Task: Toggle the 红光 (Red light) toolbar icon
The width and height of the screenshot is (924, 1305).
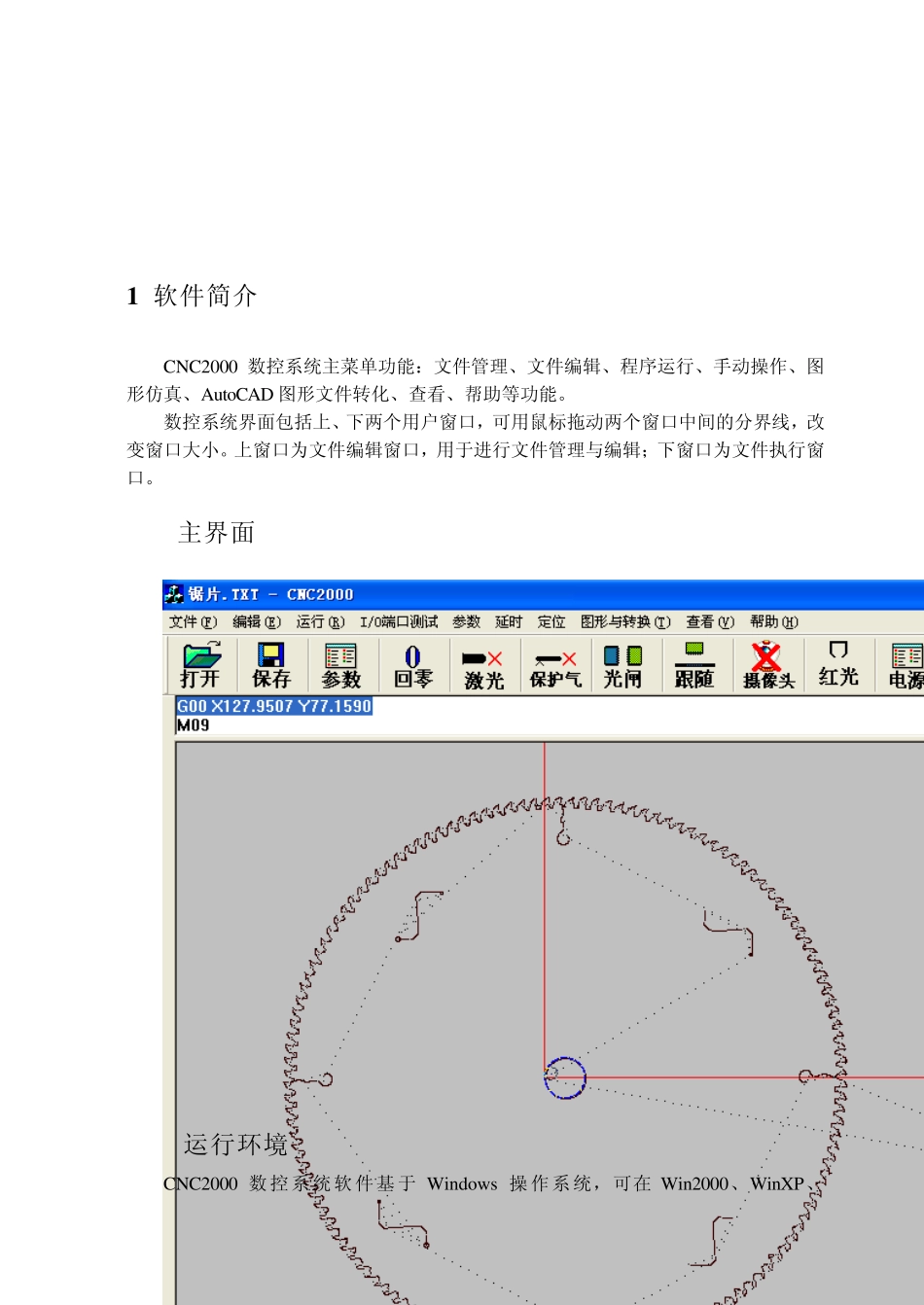Action: pos(838,665)
